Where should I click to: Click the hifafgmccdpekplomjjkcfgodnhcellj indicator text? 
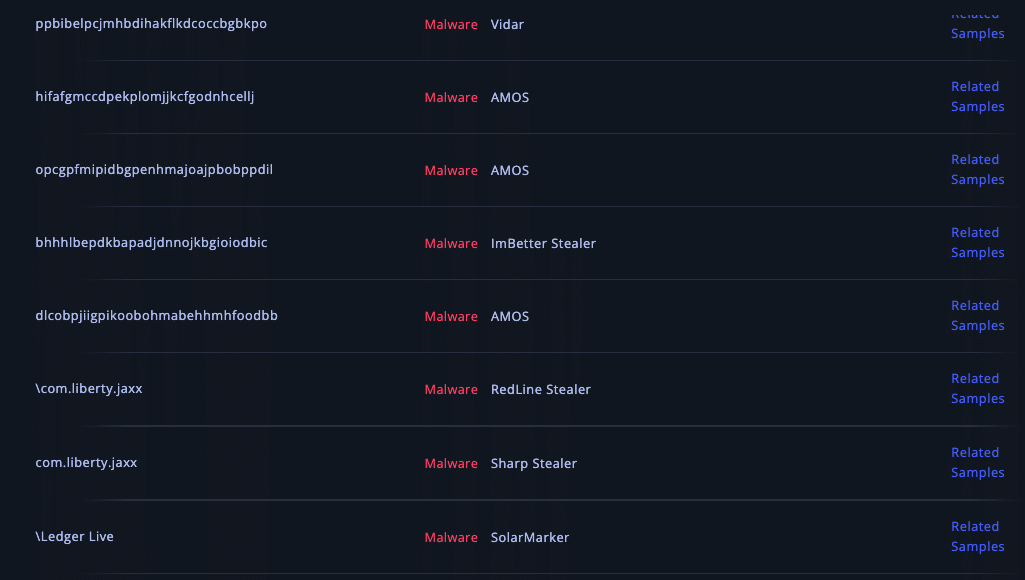tap(145, 97)
